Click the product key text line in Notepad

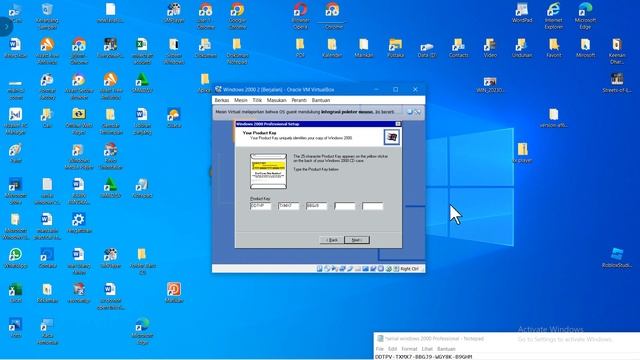pos(423,357)
